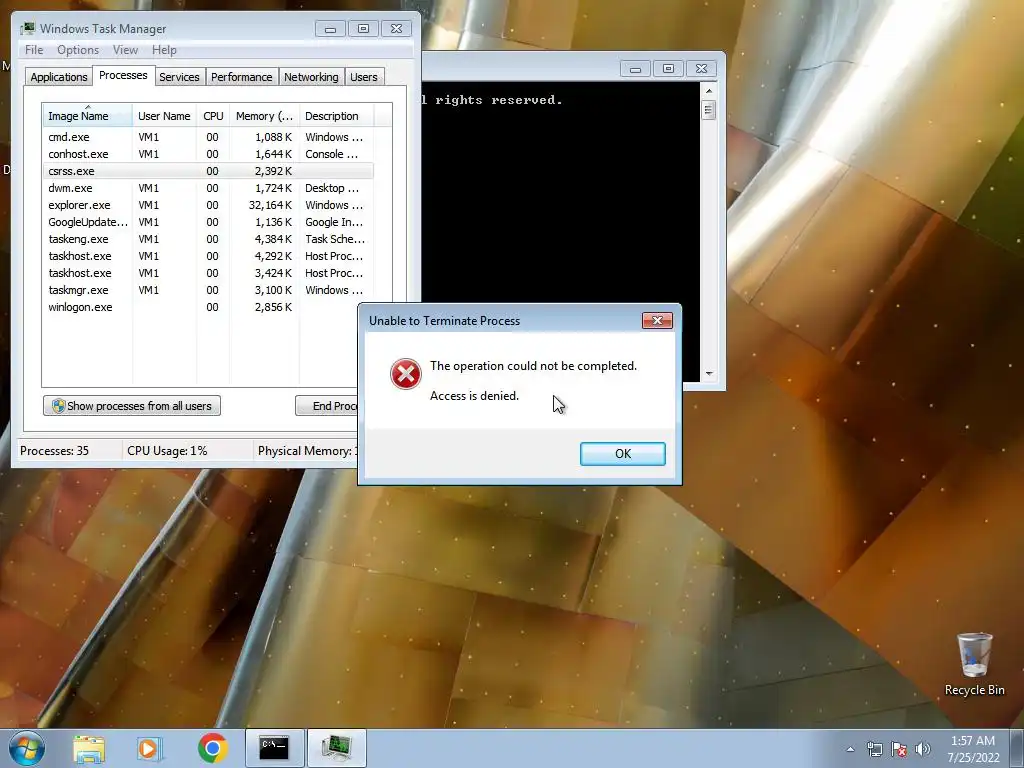The height and width of the screenshot is (768, 1024).
Task: Switch to the Users tab
Action: click(363, 76)
